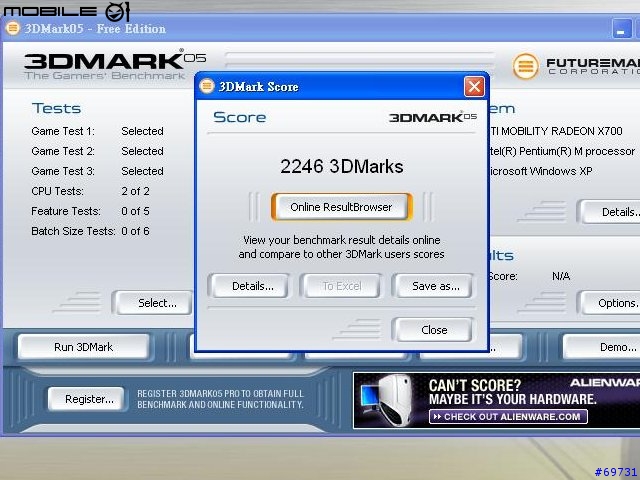Click the Online ResultBrowser button
Image resolution: width=640 pixels, height=480 pixels.
tap(341, 207)
